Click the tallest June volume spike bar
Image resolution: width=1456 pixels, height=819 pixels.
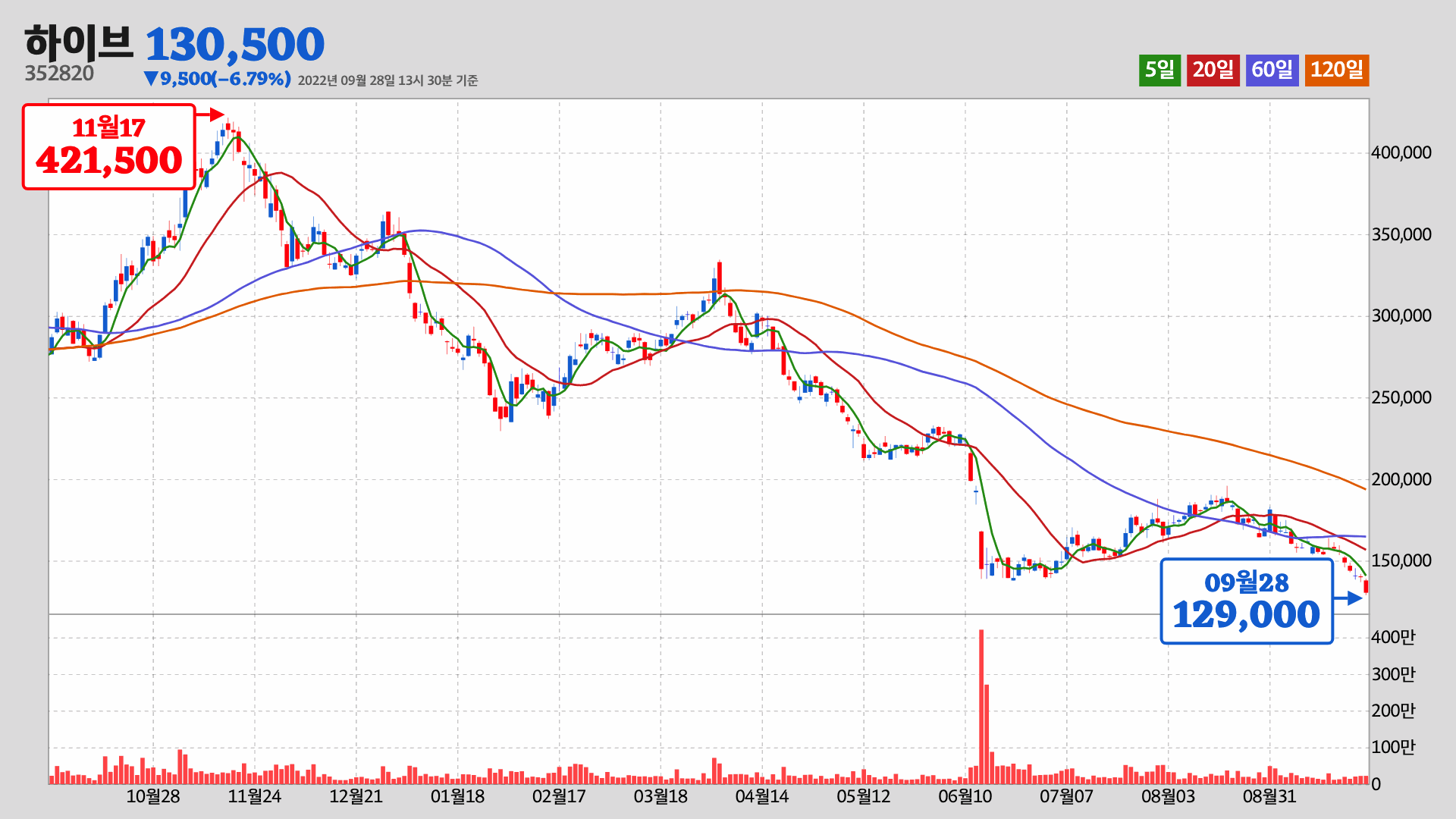[981, 707]
